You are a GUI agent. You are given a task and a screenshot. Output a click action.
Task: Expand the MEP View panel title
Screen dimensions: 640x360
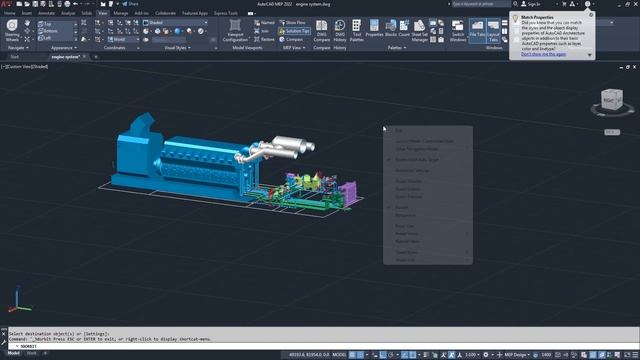[294, 48]
